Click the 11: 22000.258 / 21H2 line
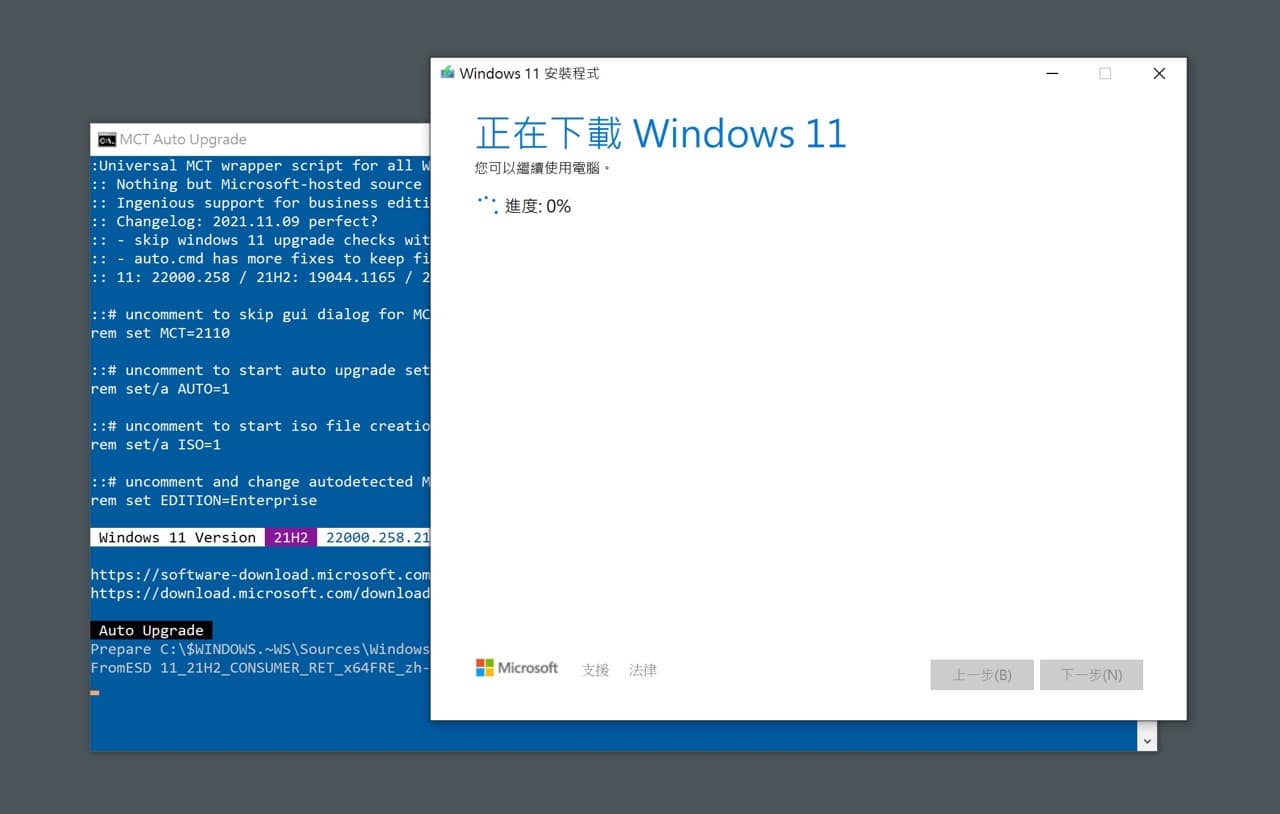 (x=260, y=277)
